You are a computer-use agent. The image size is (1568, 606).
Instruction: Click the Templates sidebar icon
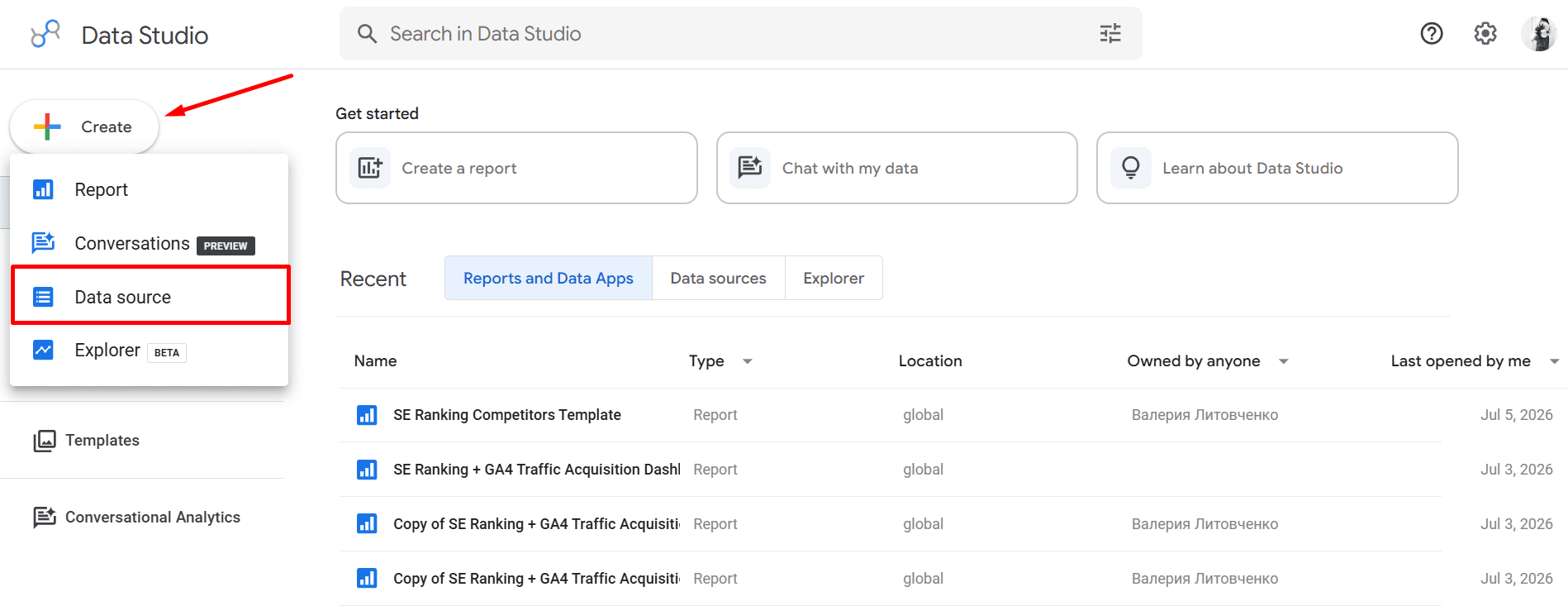click(x=45, y=441)
